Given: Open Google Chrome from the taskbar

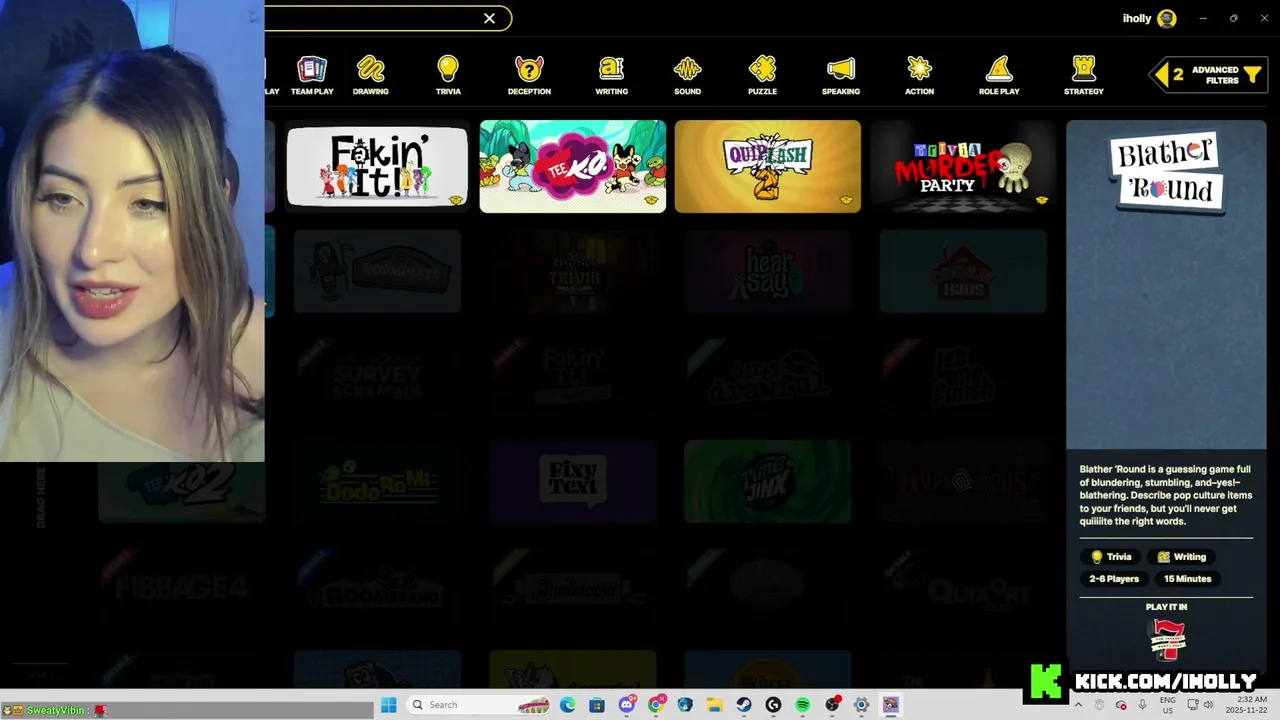Looking at the screenshot, I should pyautogui.click(x=656, y=705).
